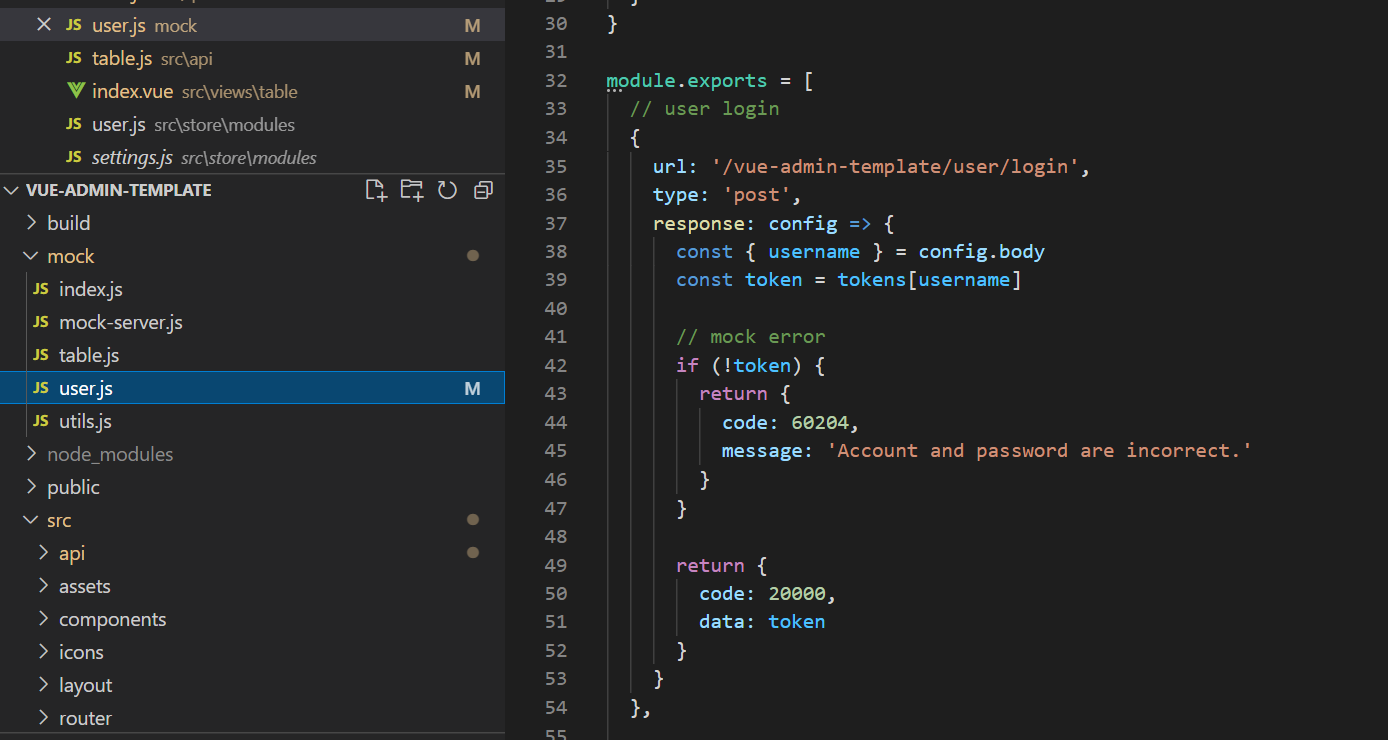Click the number 20000 in code
Viewport: 1388px width, 740px height.
[x=797, y=594]
